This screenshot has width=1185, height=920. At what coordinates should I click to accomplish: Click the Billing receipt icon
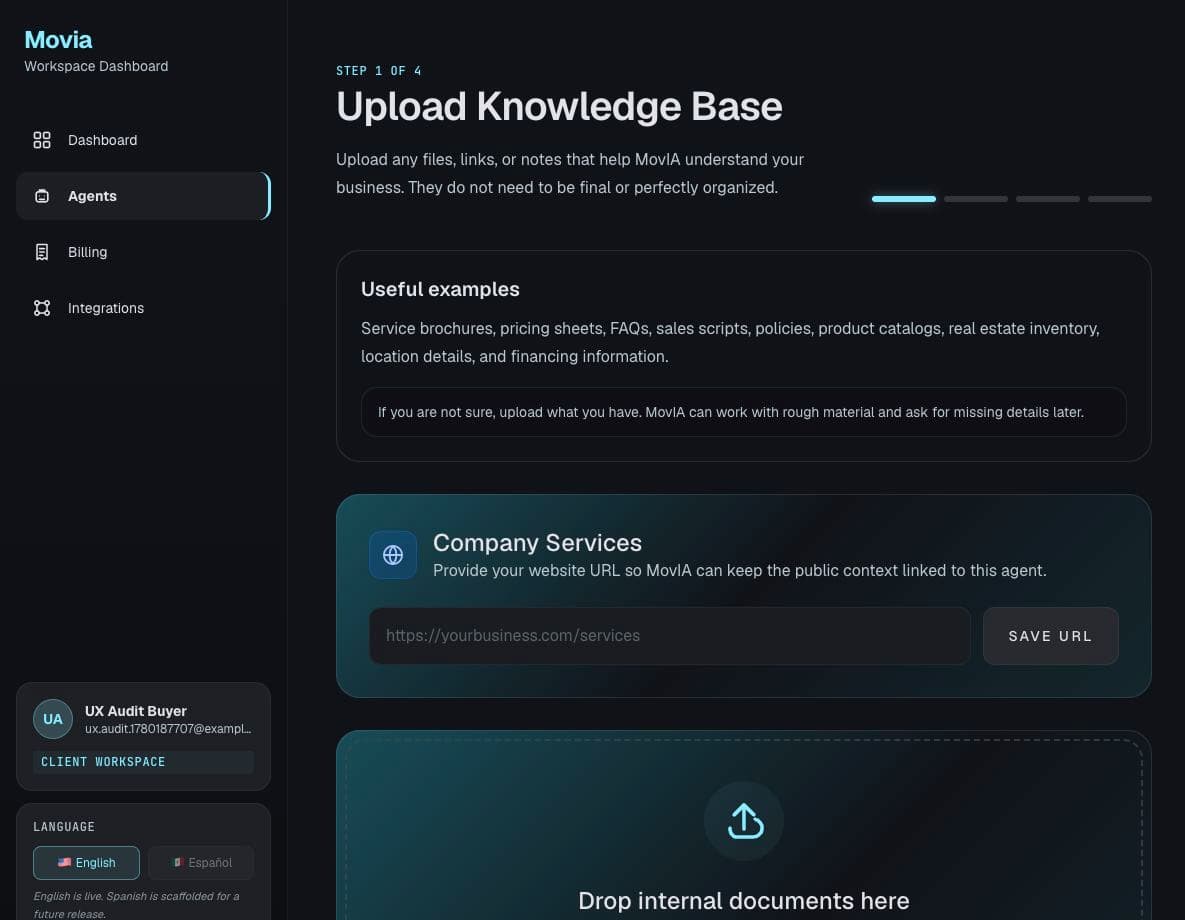[x=42, y=252]
